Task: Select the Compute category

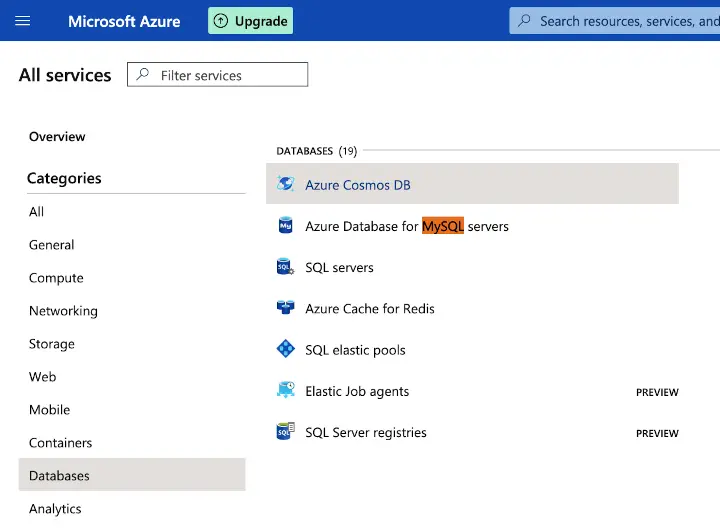Action: click(56, 278)
